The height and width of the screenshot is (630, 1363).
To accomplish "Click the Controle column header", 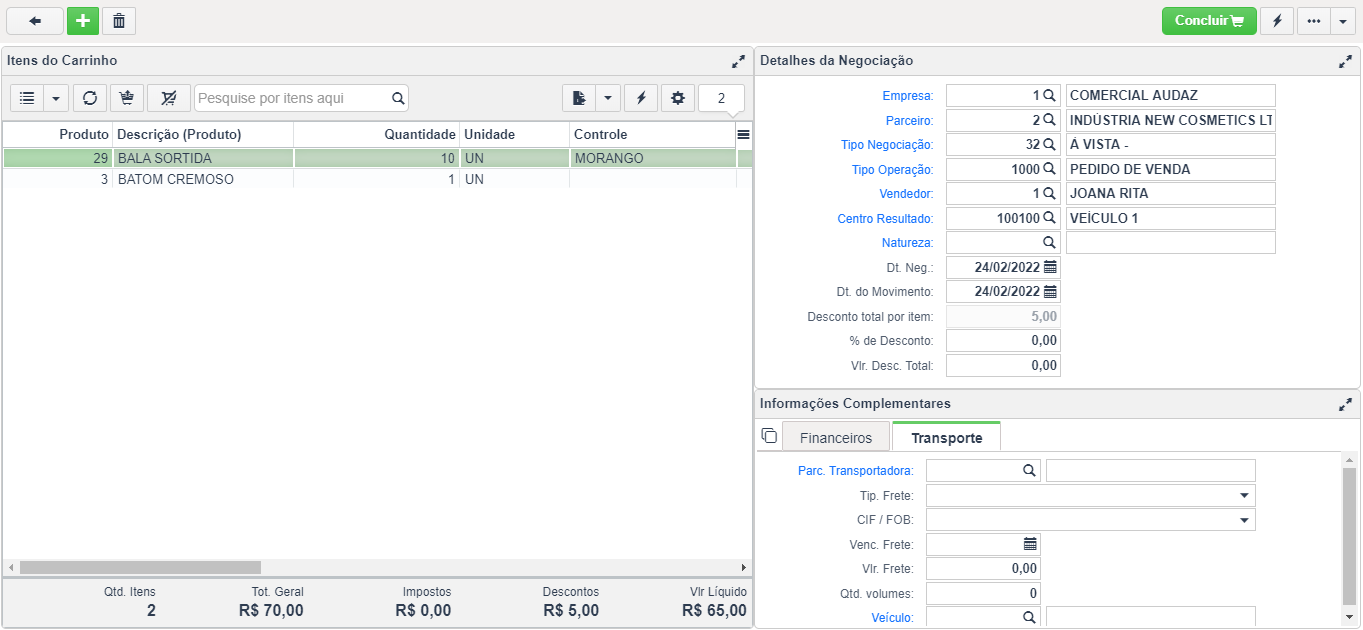I will pos(653,134).
